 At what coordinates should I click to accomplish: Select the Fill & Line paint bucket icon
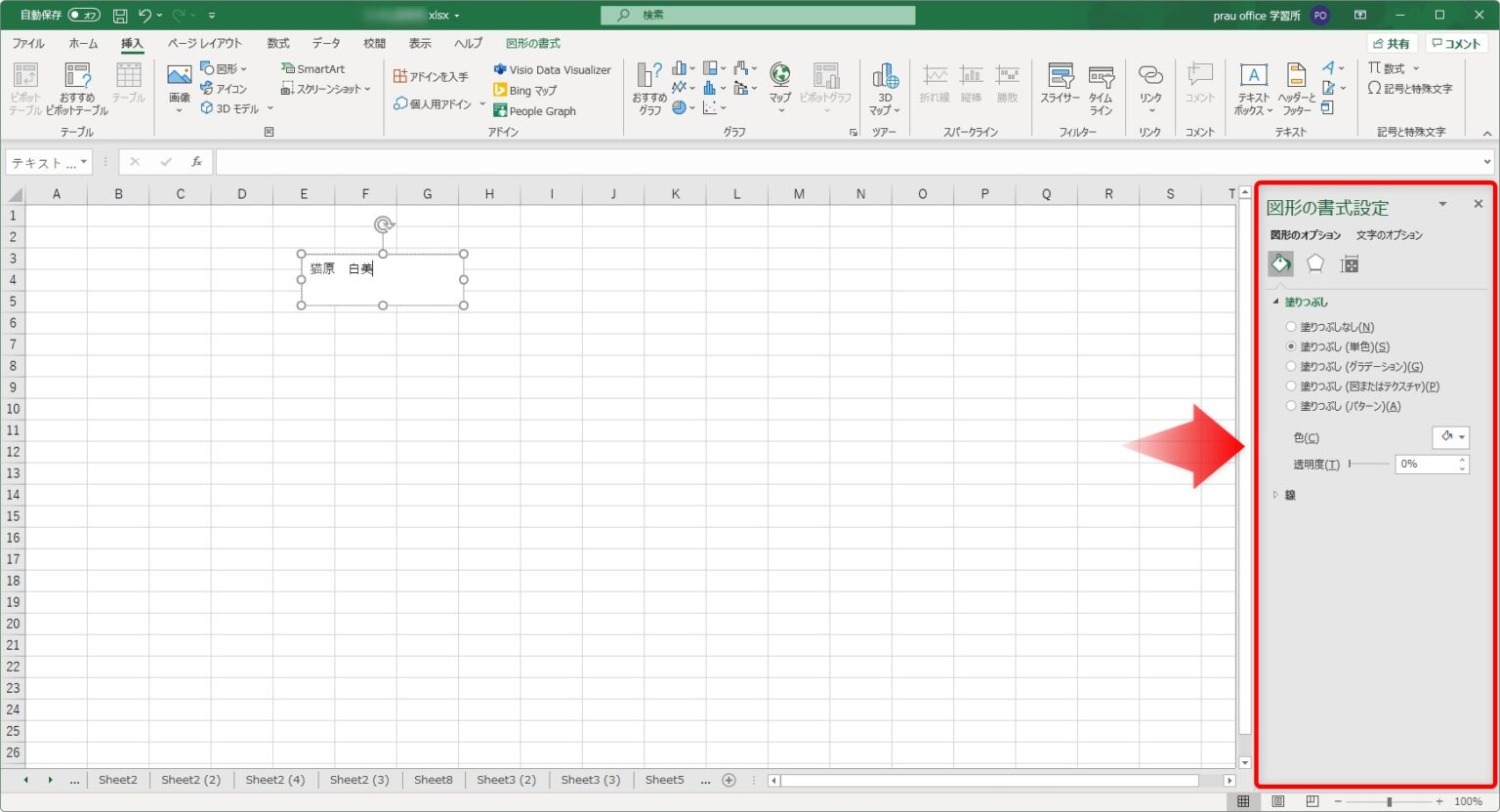pos(1280,264)
